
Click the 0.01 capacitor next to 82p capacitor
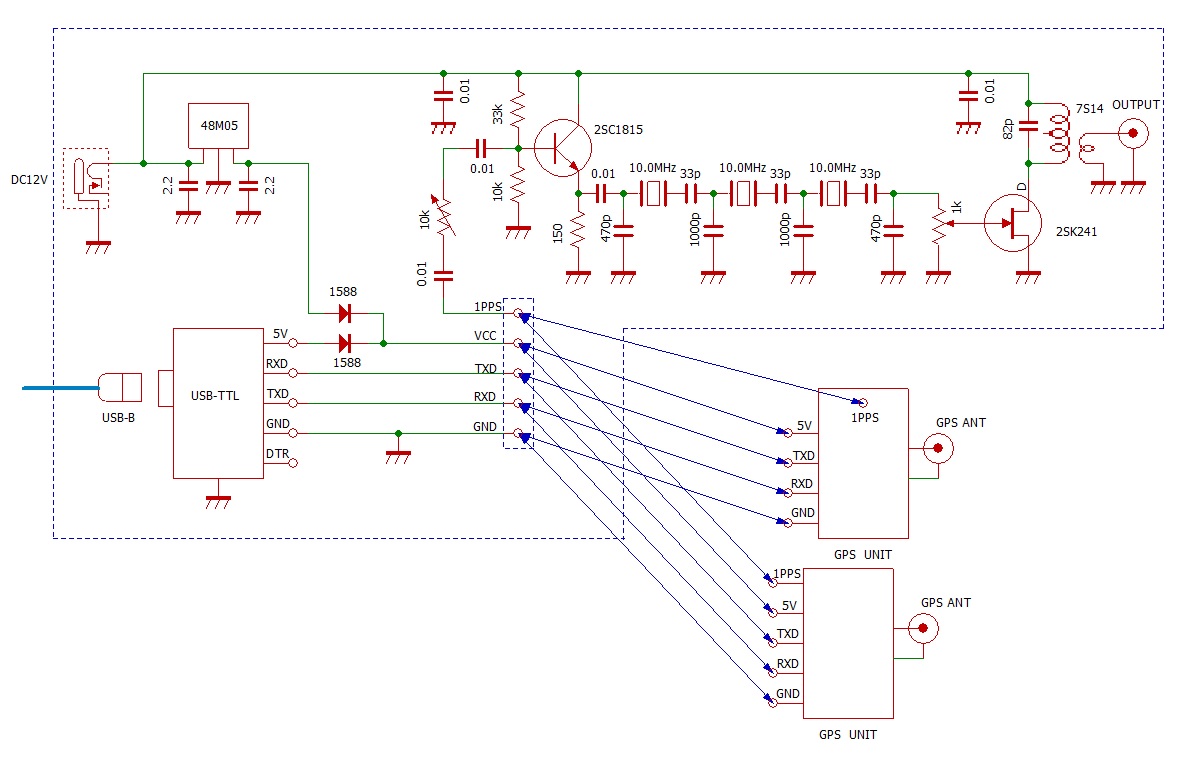[968, 95]
